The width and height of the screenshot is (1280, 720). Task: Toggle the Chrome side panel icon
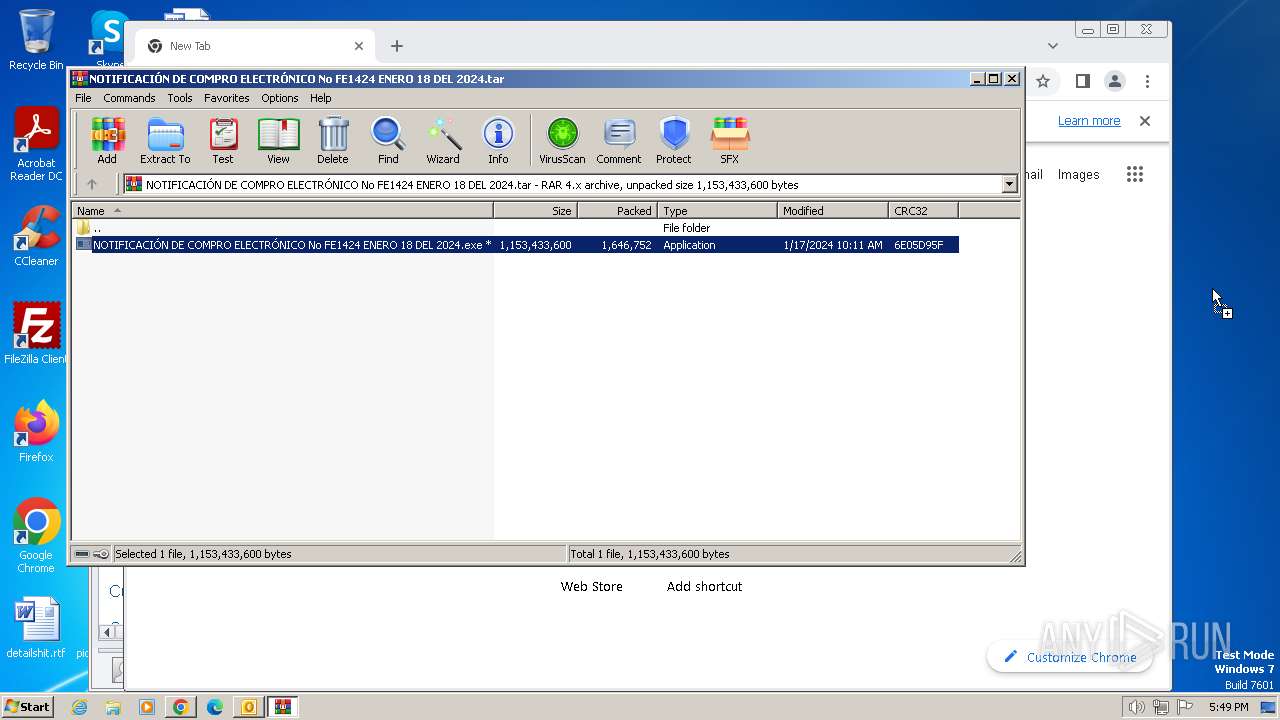point(1082,81)
